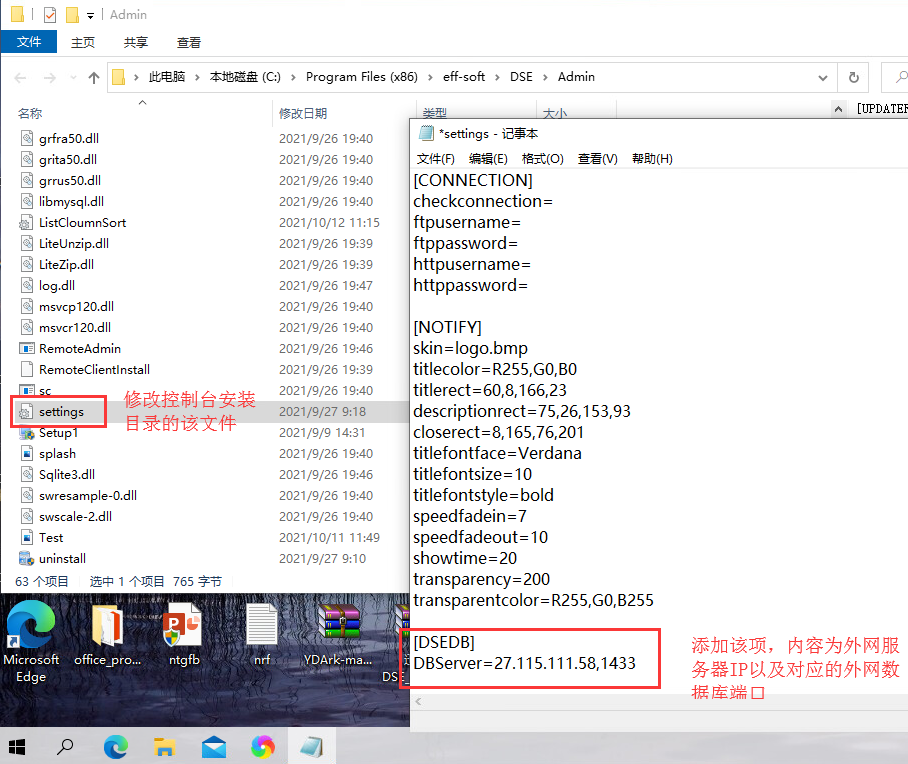Screen dimensions: 908x764
Task: Open the recent locations dropdown arrow
Action: pyautogui.click(x=73, y=78)
